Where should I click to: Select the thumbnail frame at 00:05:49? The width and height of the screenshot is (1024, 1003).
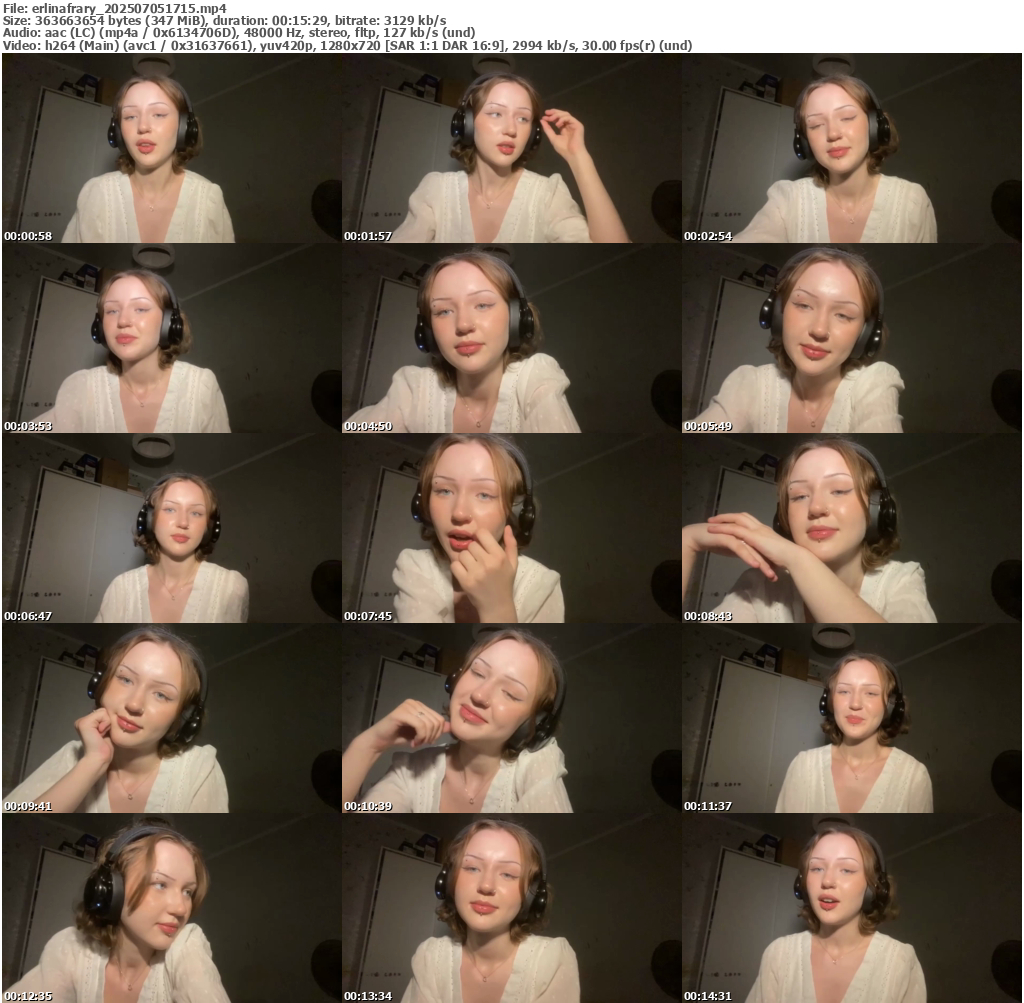[852, 338]
